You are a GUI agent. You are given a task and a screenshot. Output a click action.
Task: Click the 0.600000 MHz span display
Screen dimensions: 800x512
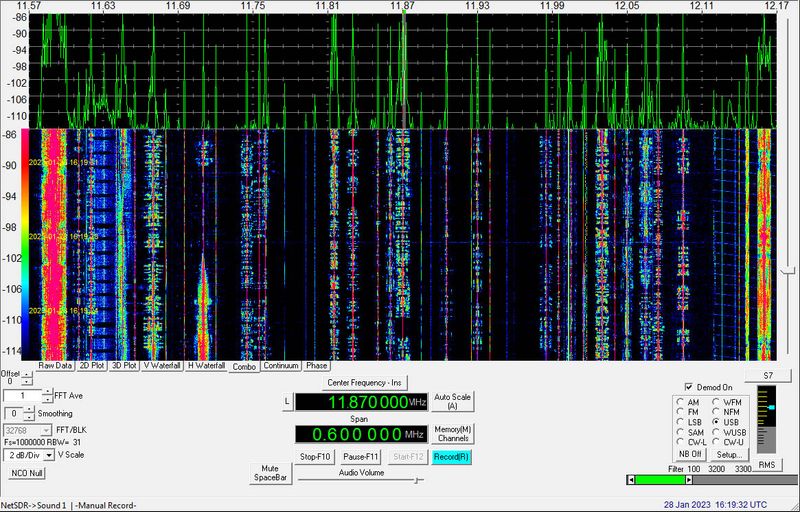(361, 434)
